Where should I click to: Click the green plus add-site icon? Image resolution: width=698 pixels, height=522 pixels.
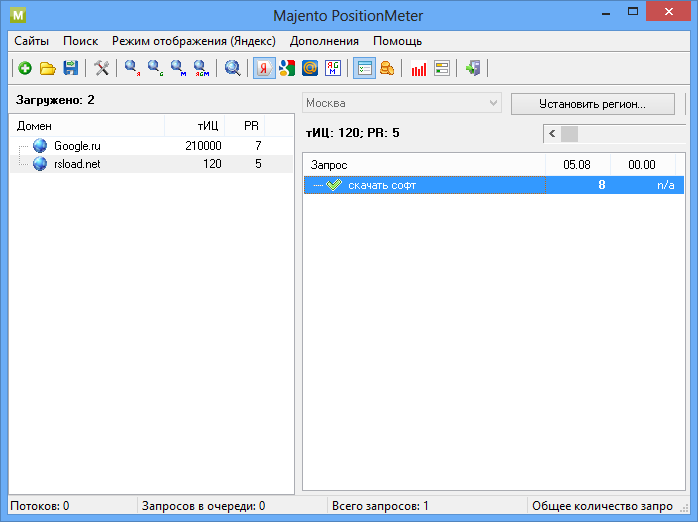point(25,68)
